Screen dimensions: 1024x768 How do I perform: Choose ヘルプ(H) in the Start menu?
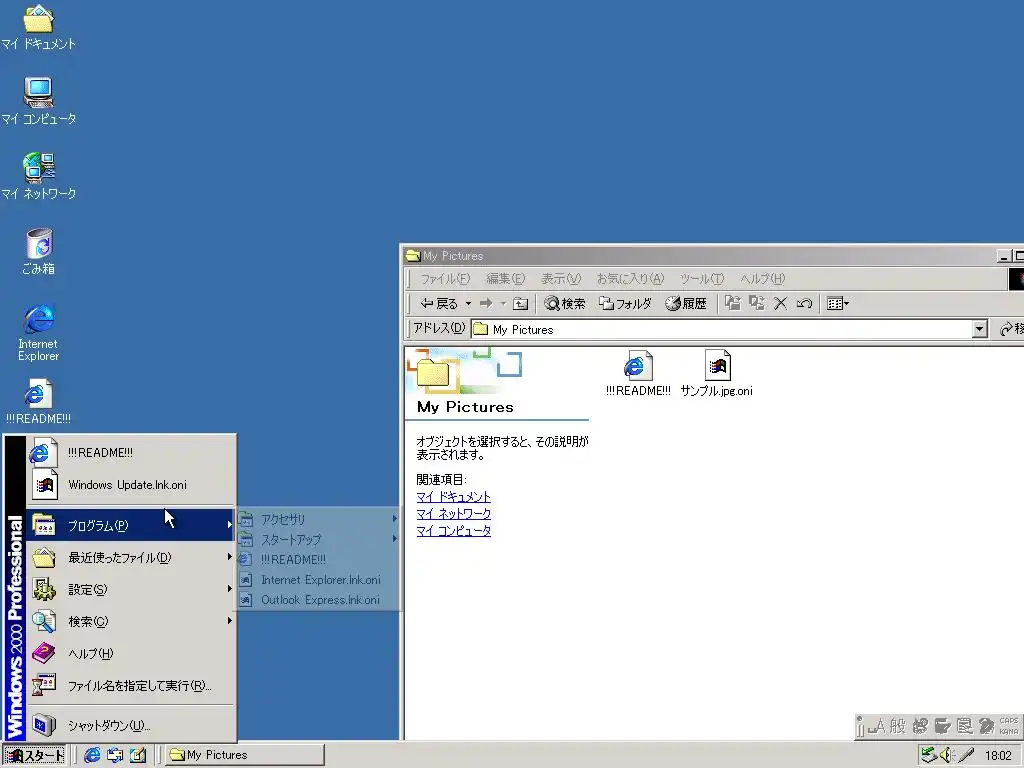tap(131, 653)
